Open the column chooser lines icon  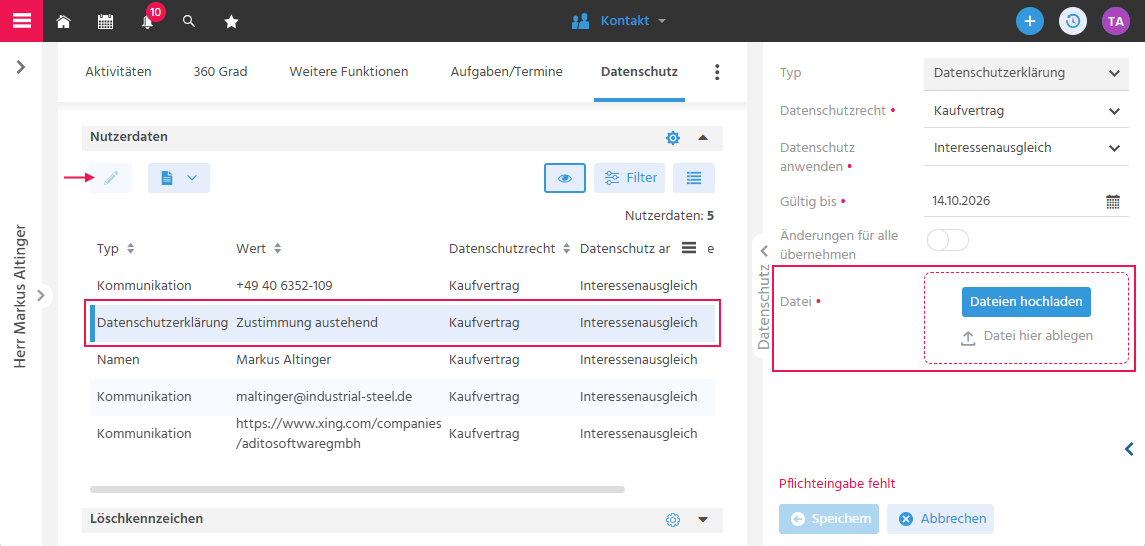pos(688,248)
